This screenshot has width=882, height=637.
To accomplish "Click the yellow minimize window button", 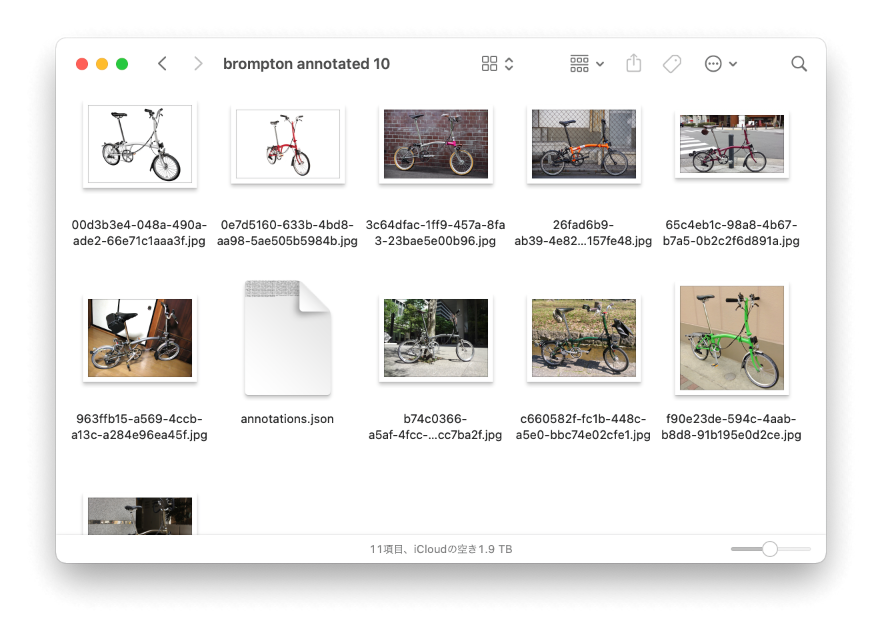I will (x=102, y=64).
